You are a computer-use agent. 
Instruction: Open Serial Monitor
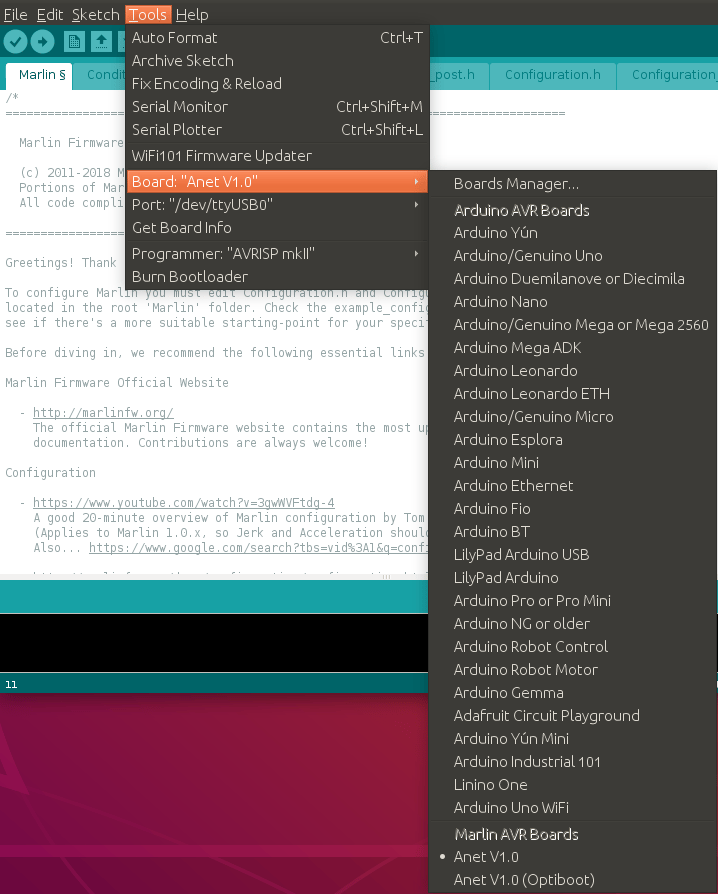(x=277, y=107)
